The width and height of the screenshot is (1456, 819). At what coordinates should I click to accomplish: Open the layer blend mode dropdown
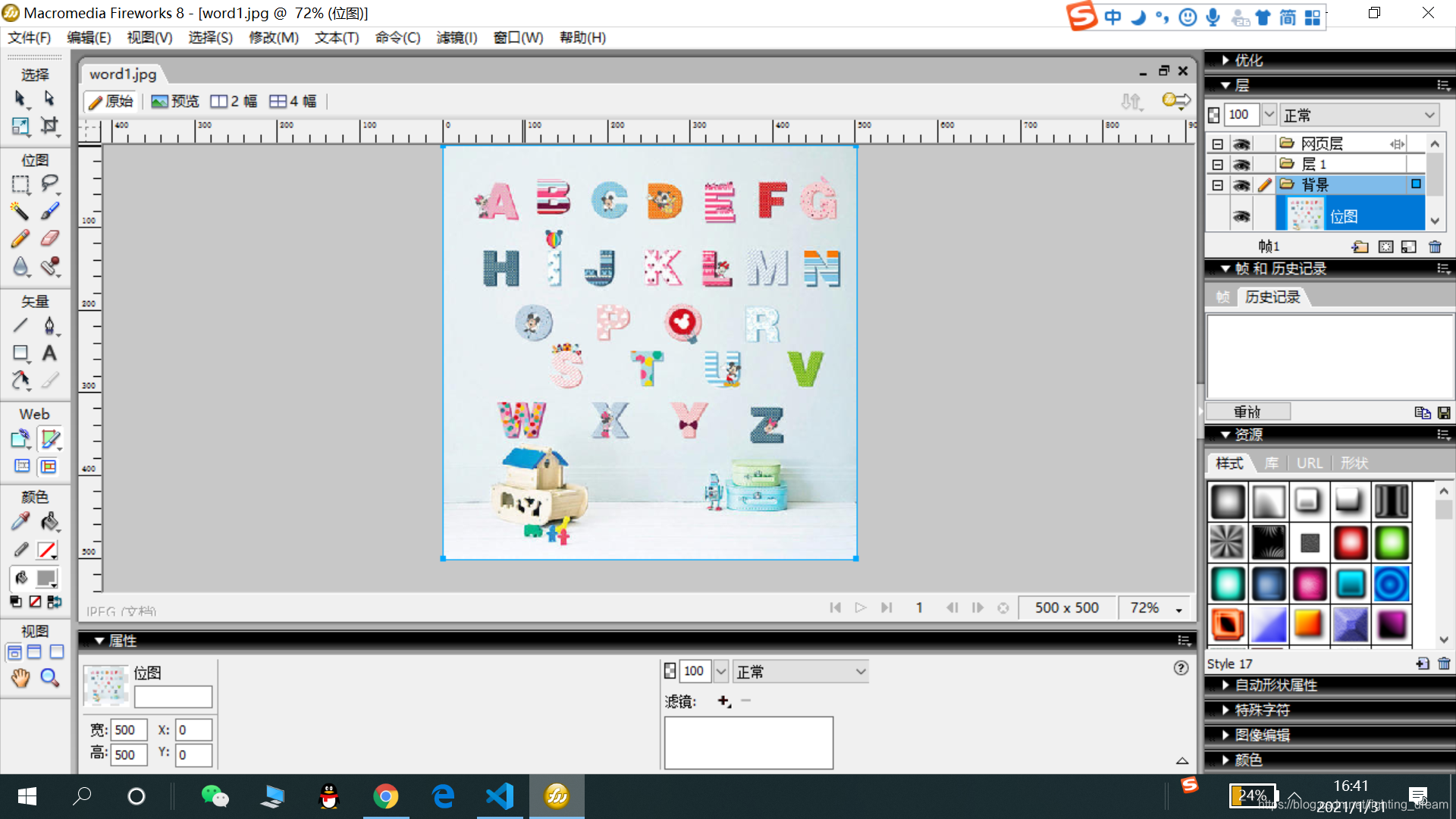point(1358,115)
